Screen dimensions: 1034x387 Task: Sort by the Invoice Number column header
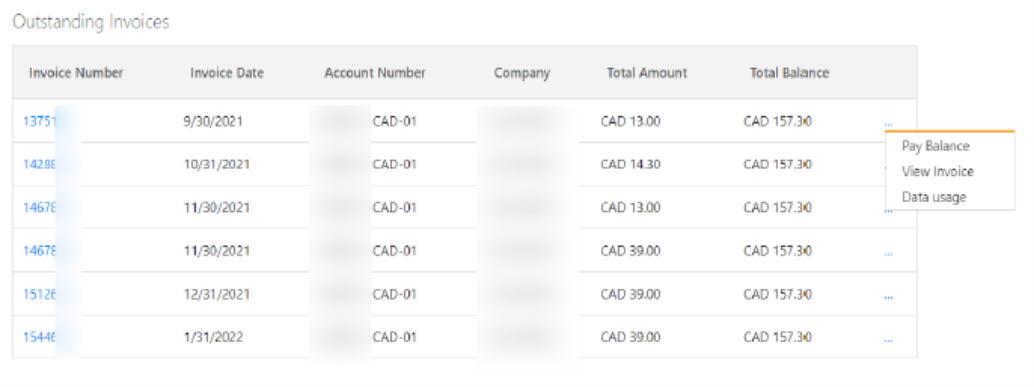pyautogui.click(x=76, y=73)
